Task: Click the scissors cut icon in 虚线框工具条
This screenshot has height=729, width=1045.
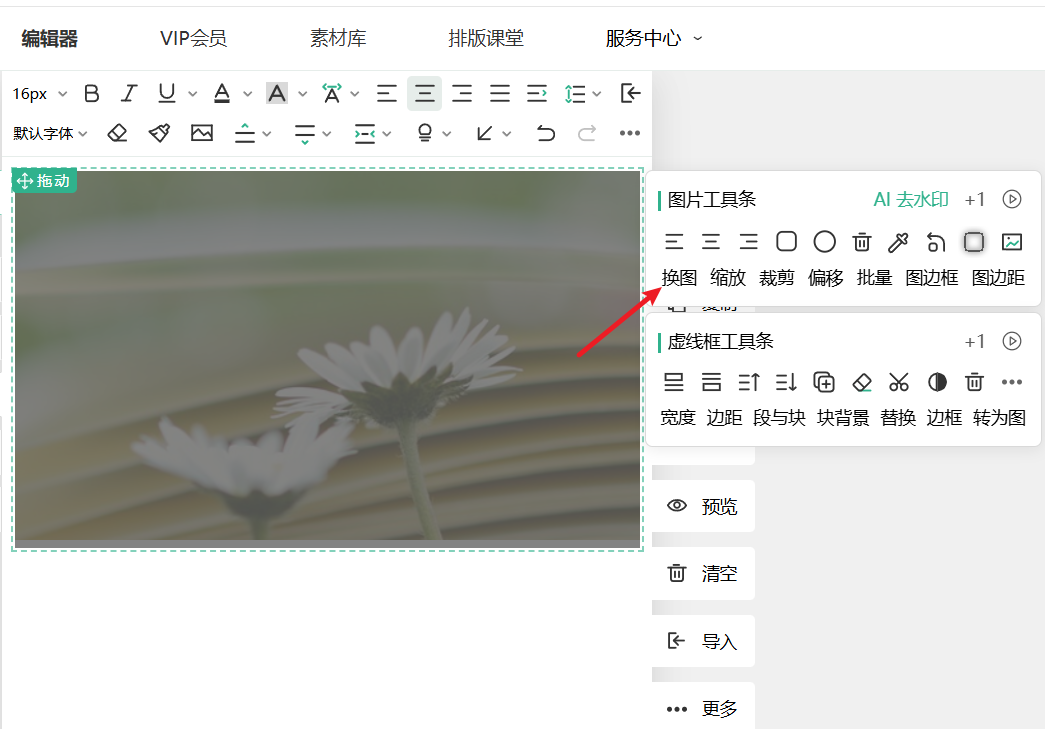Action: pos(899,382)
